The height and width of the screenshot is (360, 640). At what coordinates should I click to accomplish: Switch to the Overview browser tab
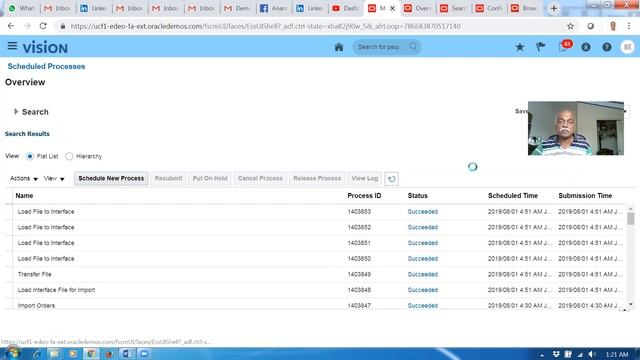[x=418, y=8]
